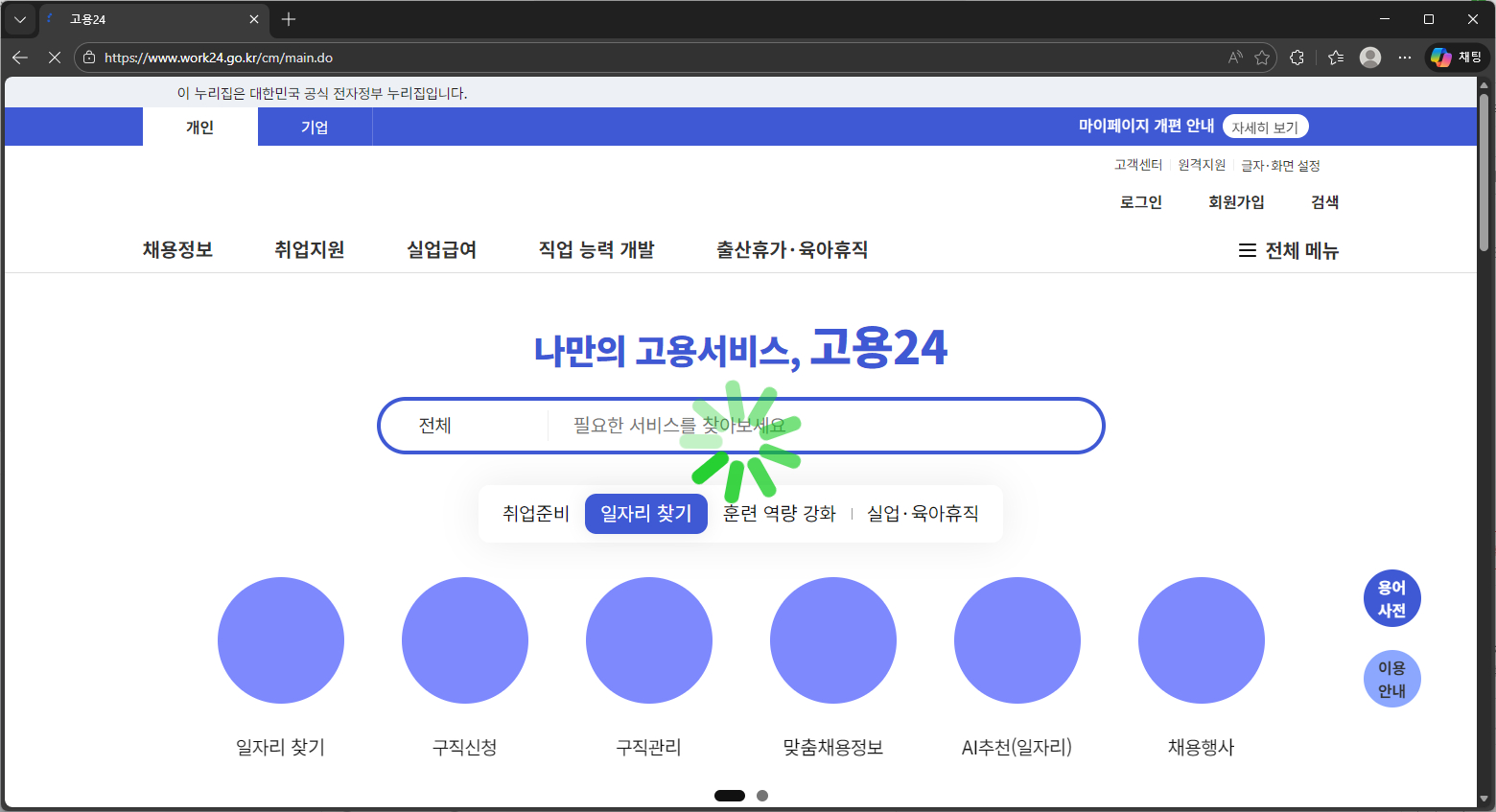Click the 자세히 보기 button
Screen dimensions: 1496x812
1265,128
